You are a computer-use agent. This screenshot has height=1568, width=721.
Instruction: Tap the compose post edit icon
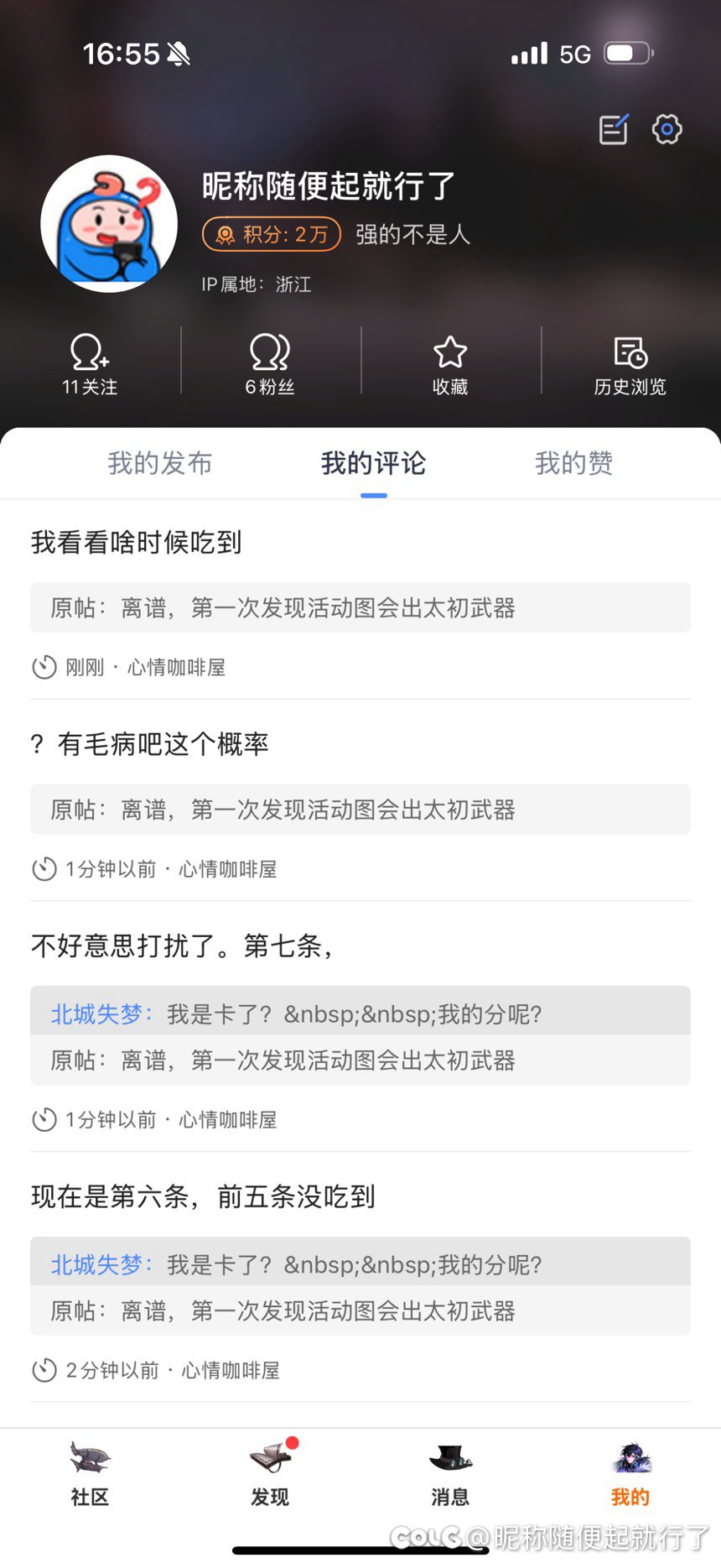point(614,129)
